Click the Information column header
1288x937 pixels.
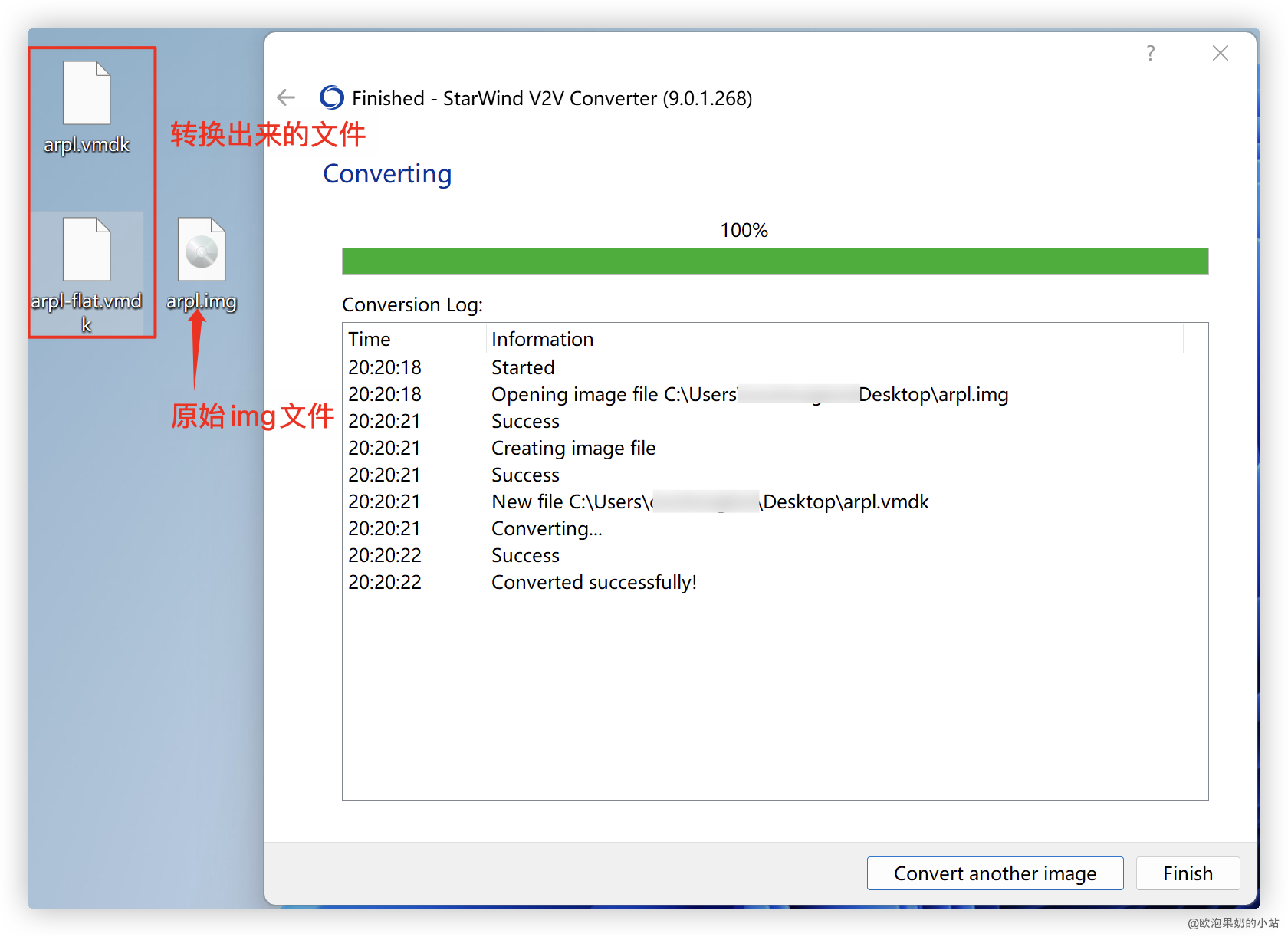835,339
